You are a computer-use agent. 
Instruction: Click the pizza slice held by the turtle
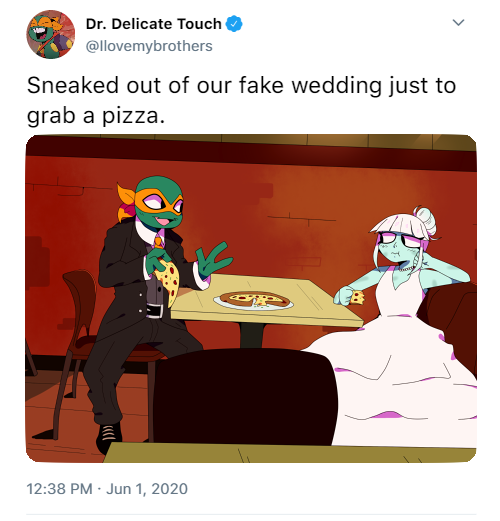pyautogui.click(x=168, y=280)
